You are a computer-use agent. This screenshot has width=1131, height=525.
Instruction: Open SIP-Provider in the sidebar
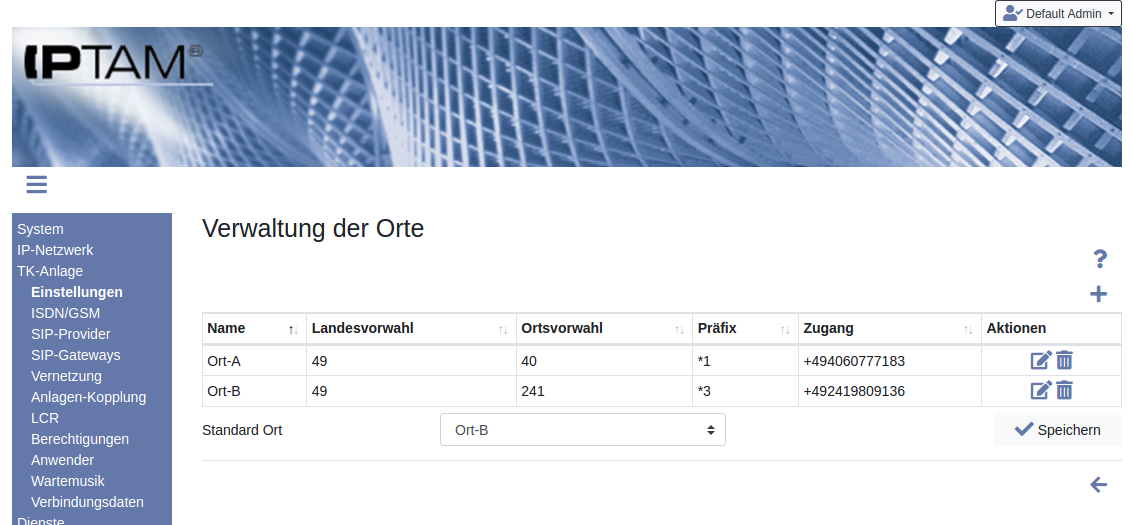coord(70,334)
